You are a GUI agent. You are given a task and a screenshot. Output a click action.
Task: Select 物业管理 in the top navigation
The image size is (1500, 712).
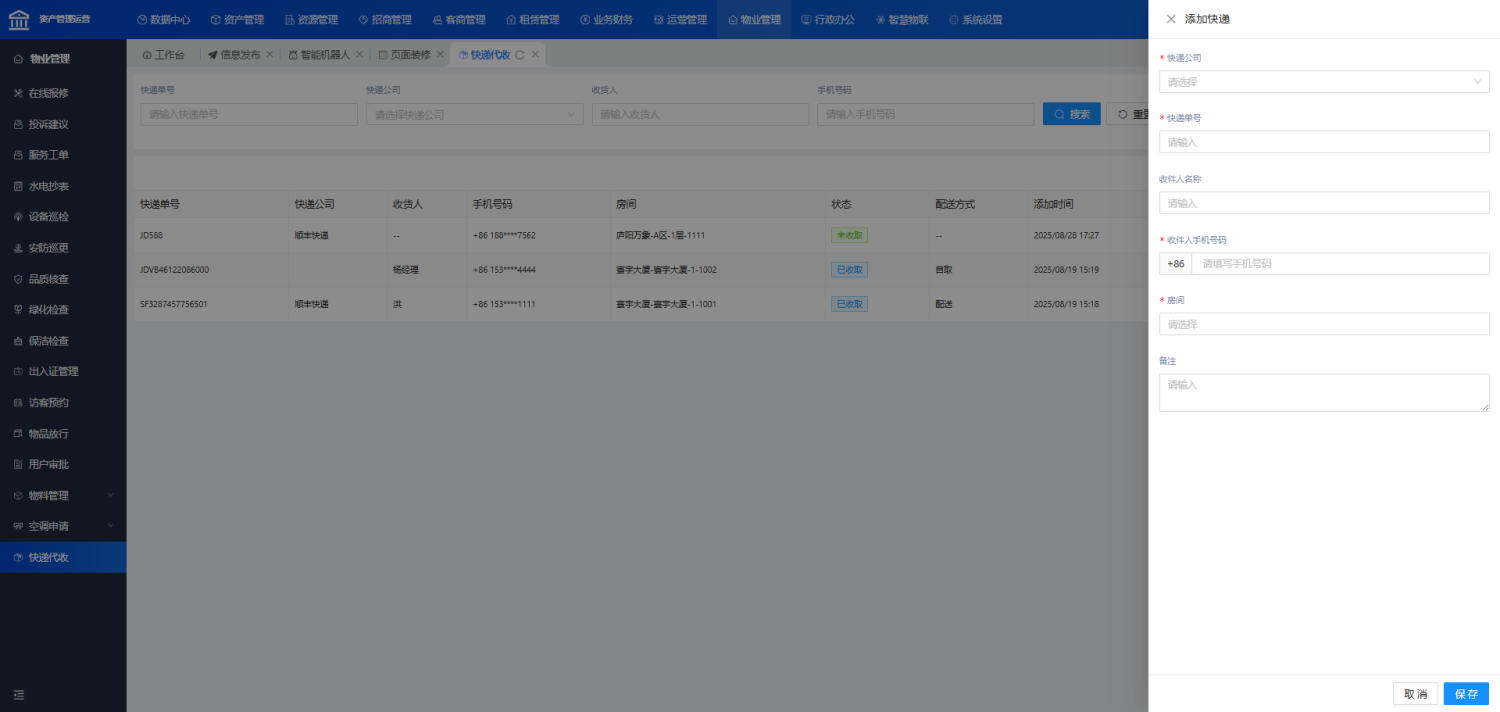755,19
